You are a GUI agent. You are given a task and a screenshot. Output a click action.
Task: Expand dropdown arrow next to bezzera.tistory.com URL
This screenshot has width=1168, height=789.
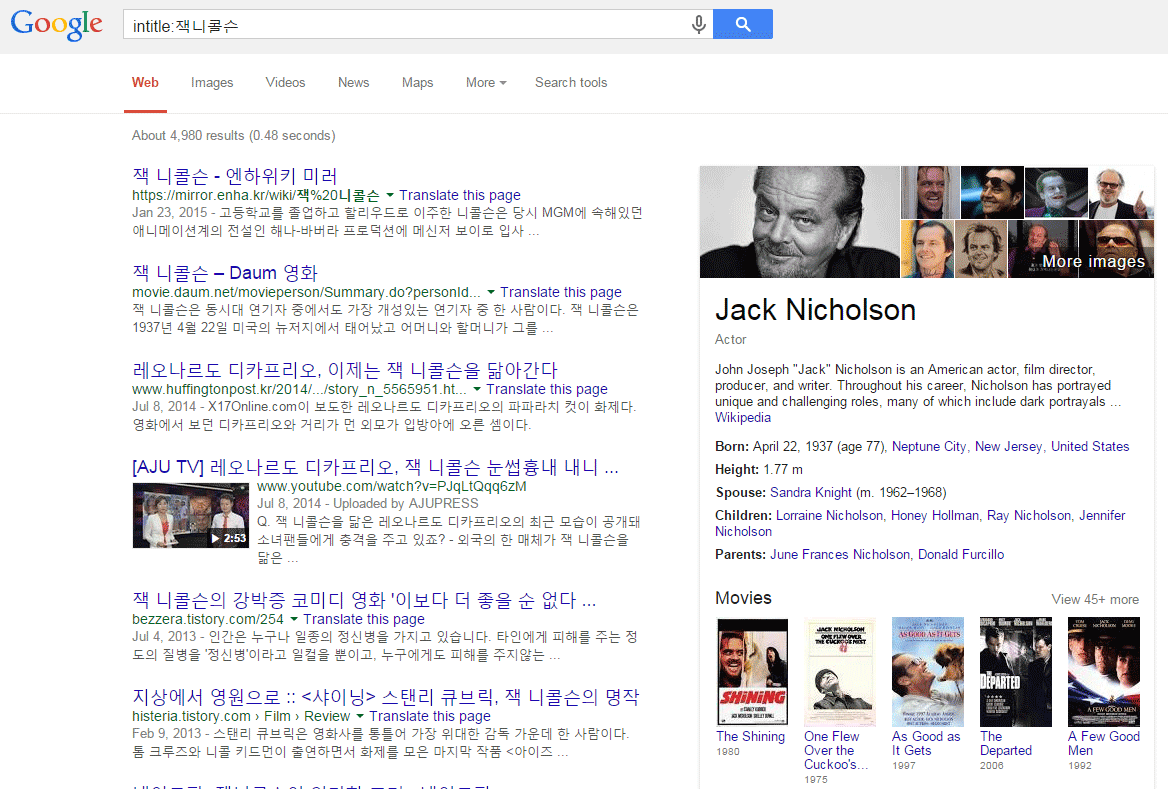(293, 619)
